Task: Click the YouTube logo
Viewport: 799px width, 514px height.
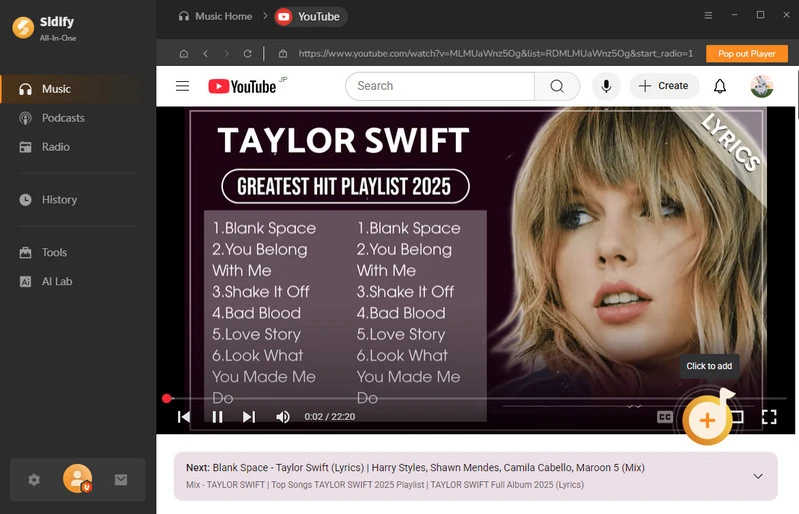Action: tap(243, 86)
